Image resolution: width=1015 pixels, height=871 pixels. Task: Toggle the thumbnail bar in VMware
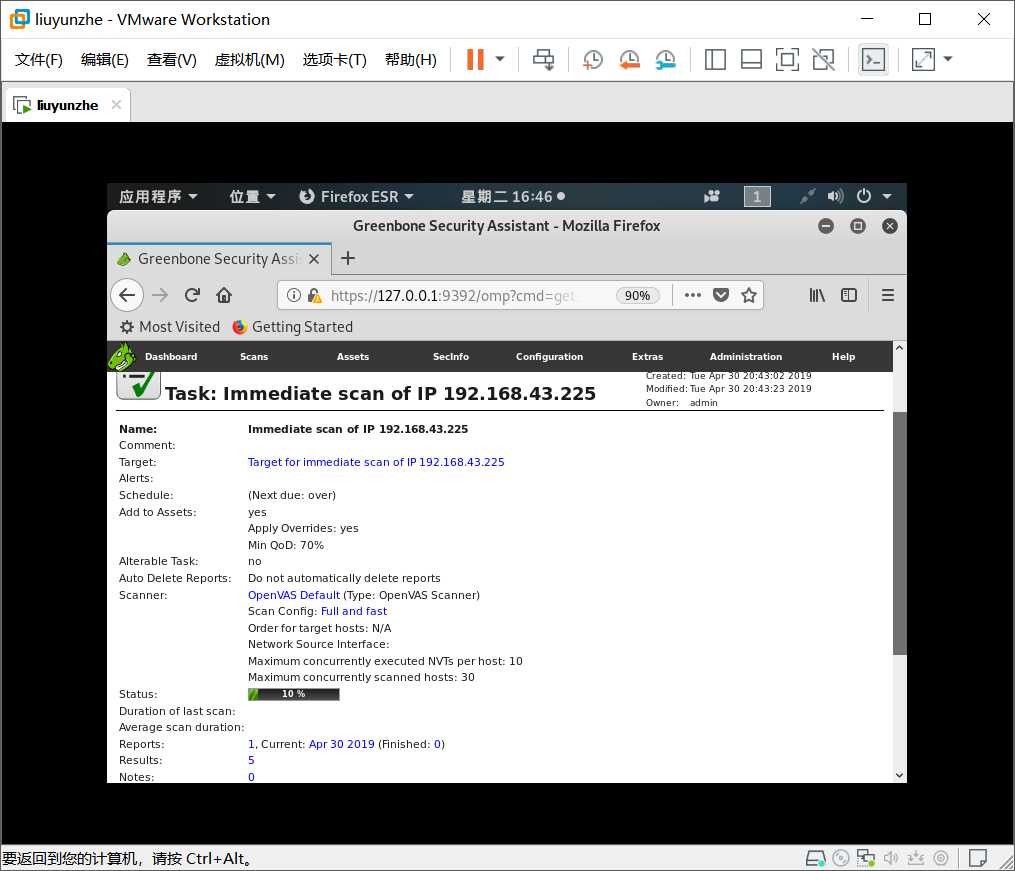coord(751,60)
